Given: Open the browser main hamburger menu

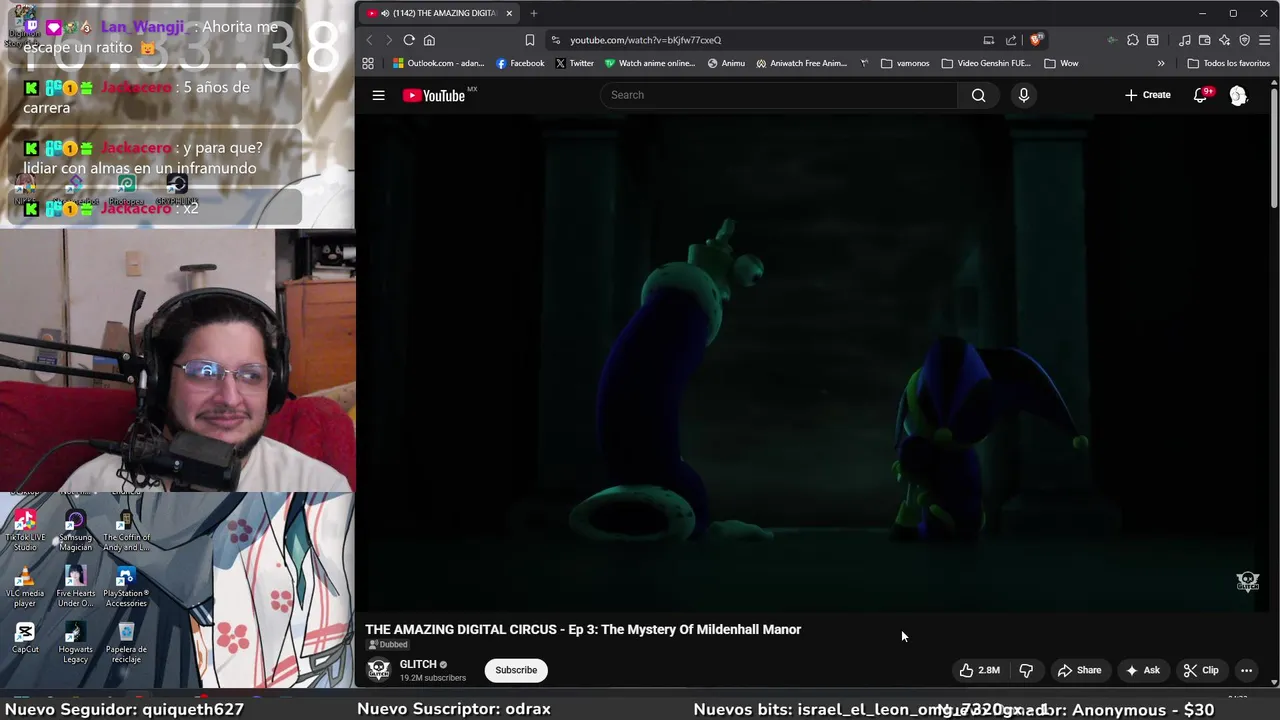Looking at the screenshot, I should (1264, 40).
